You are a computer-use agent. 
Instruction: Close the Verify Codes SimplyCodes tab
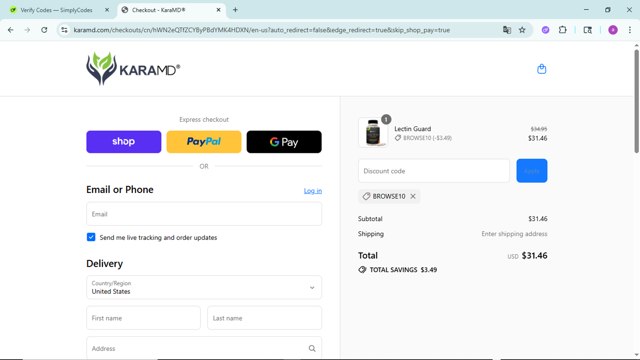pyautogui.click(x=107, y=10)
